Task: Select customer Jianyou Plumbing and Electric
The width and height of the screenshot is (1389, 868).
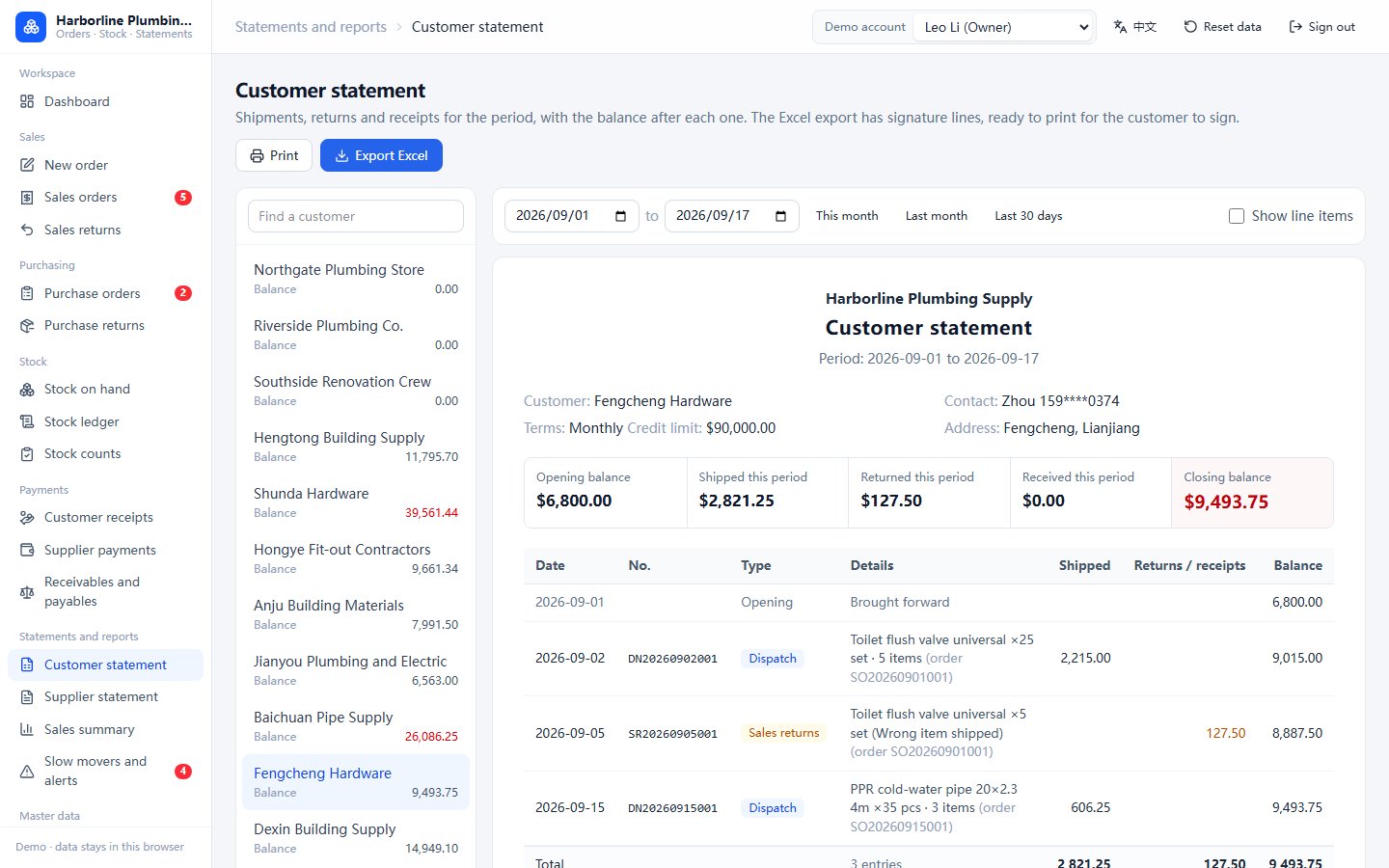Action: click(356, 670)
